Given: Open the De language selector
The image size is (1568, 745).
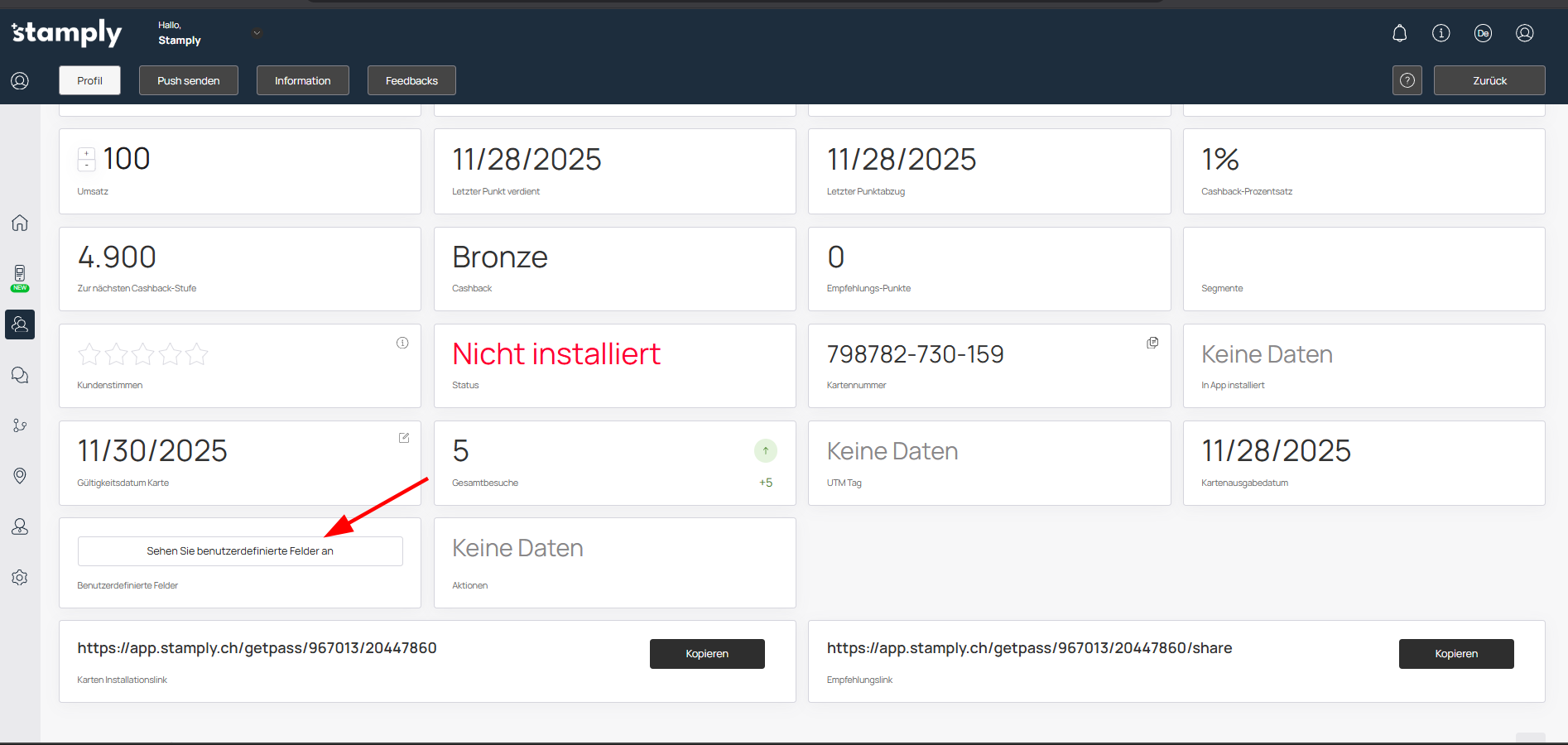Looking at the screenshot, I should (1483, 33).
